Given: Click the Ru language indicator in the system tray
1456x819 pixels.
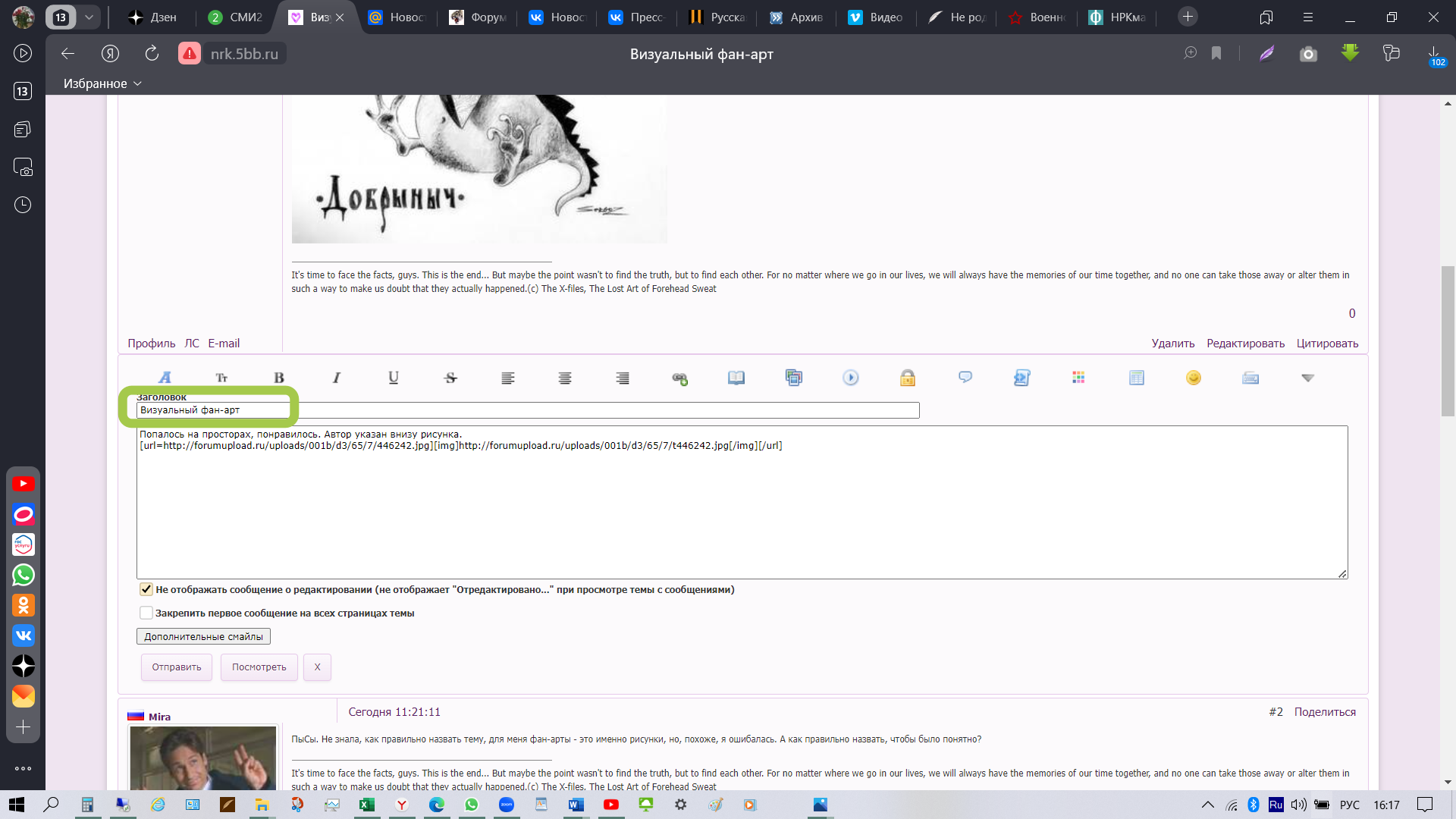Looking at the screenshot, I should 1276,805.
